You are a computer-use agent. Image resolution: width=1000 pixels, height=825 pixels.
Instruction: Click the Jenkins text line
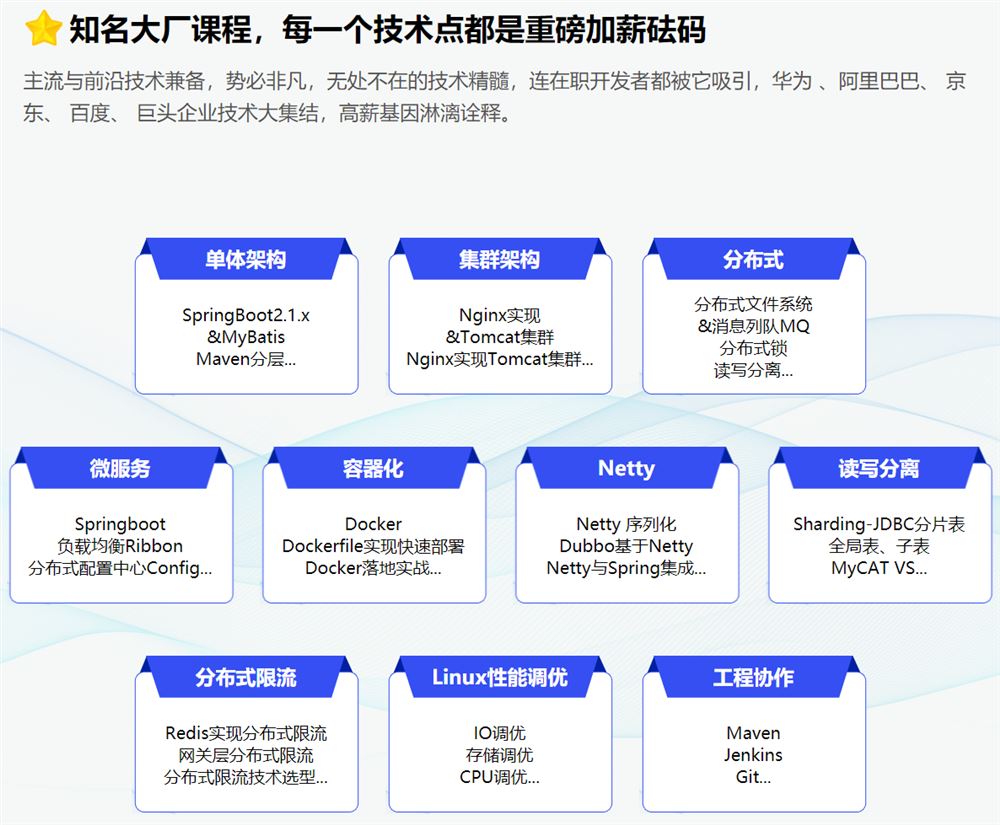coord(753,755)
